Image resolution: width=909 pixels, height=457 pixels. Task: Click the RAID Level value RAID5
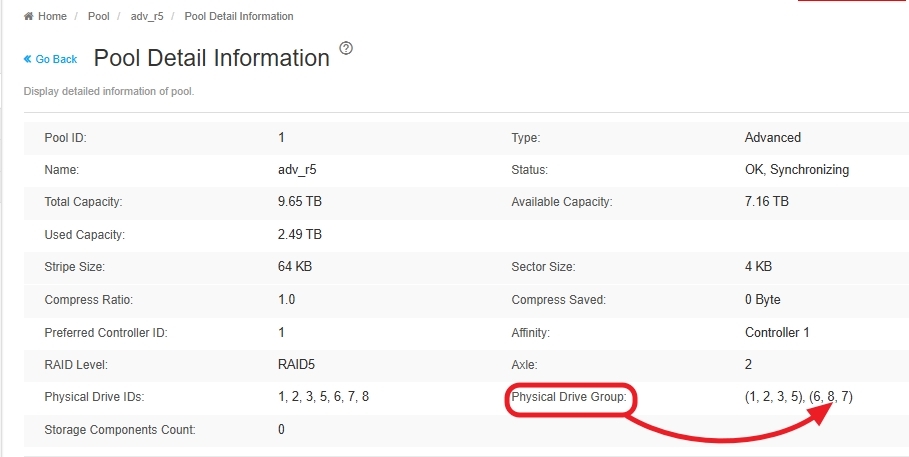click(297, 364)
